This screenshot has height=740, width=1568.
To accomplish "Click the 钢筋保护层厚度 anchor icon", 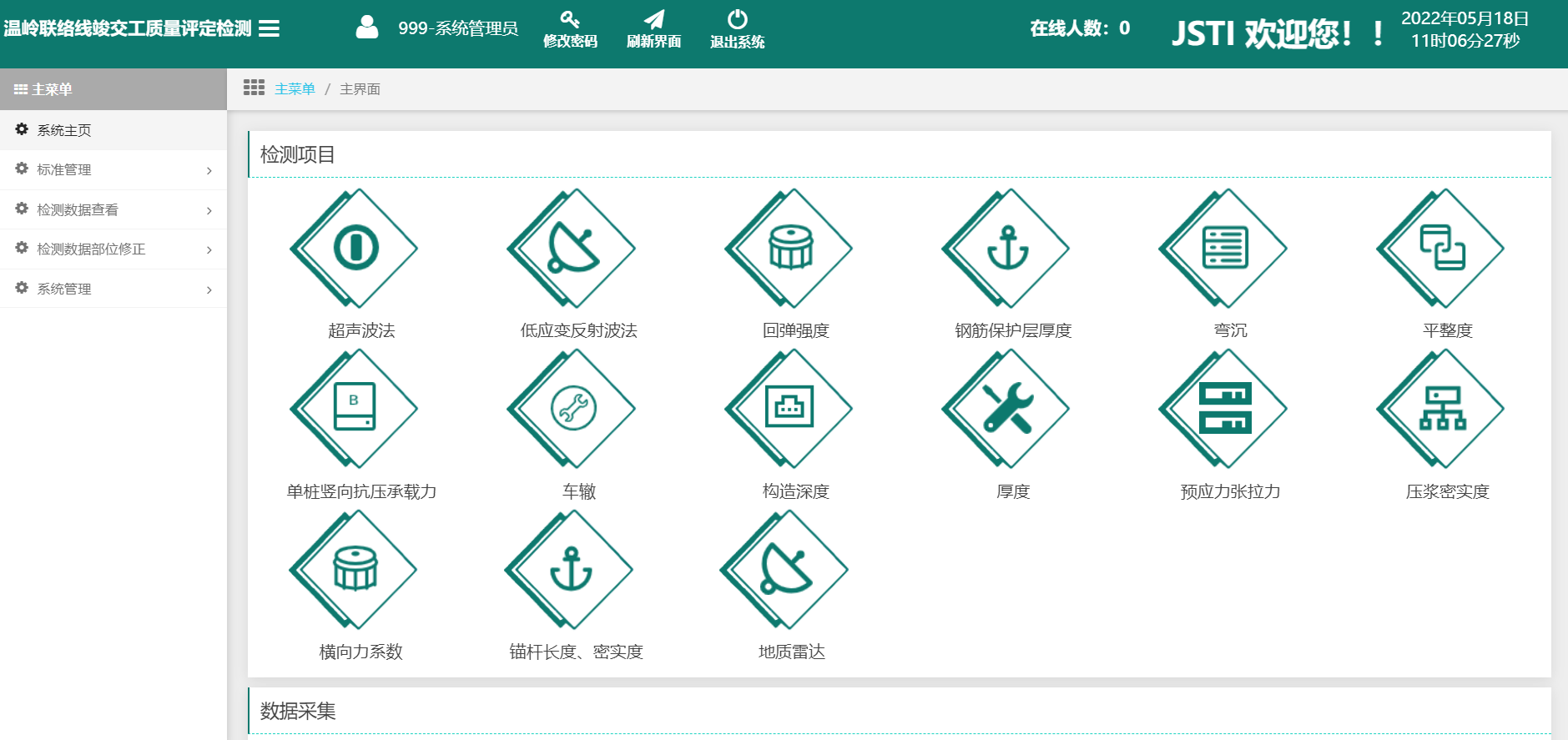I will (x=1008, y=248).
